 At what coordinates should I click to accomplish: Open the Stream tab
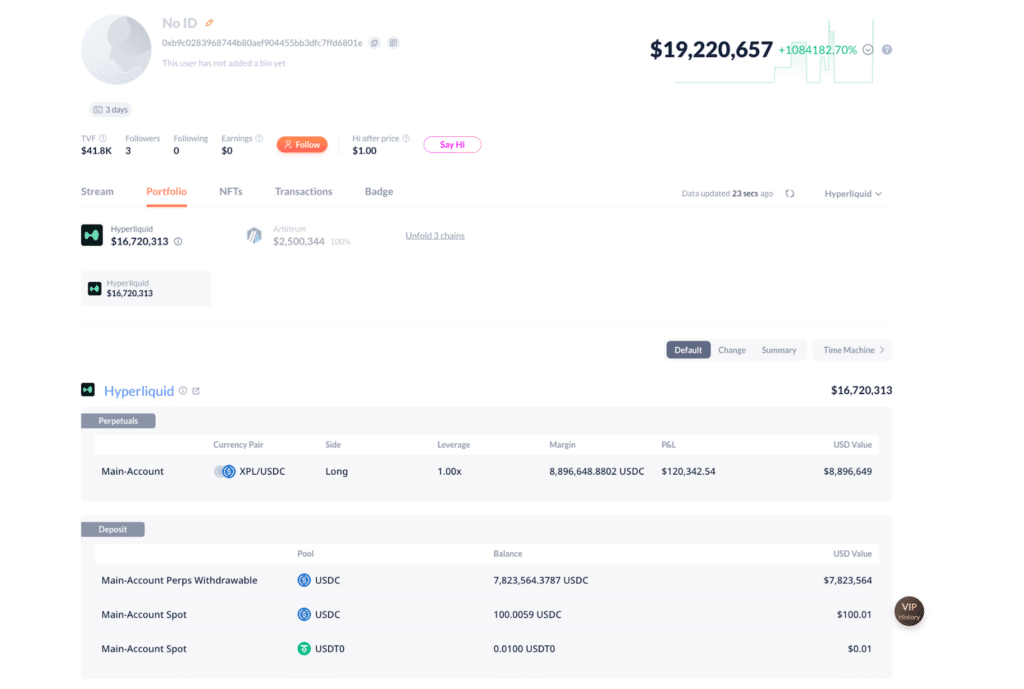pyautogui.click(x=97, y=191)
